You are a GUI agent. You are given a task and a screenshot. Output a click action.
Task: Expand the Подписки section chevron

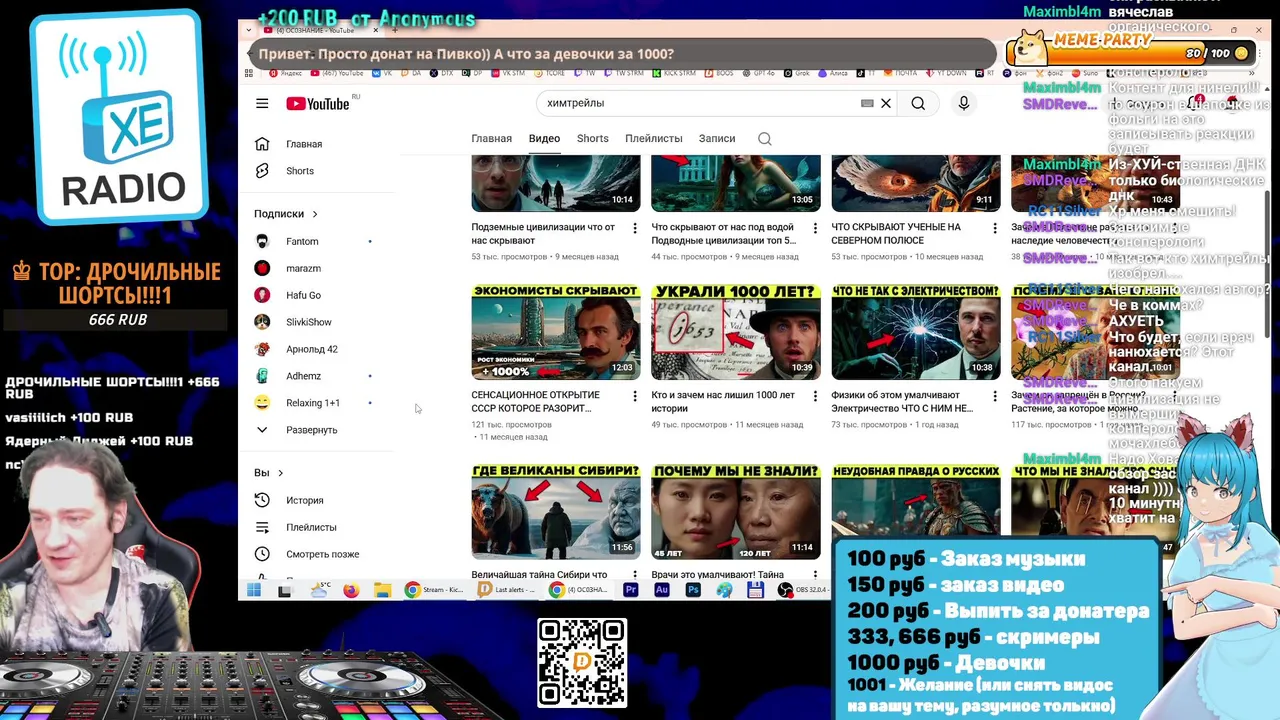315,214
